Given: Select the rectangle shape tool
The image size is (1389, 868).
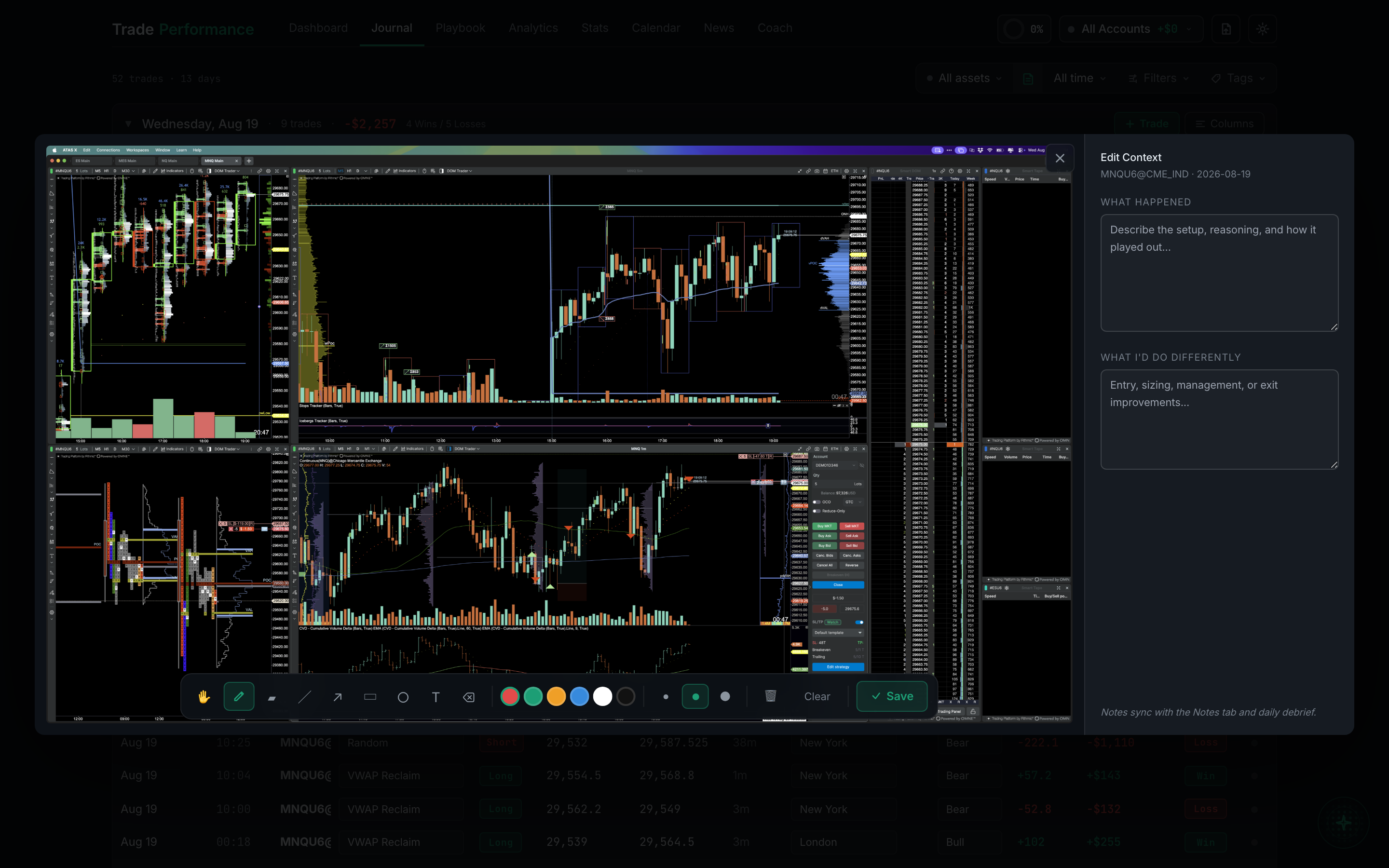Looking at the screenshot, I should pos(370,696).
